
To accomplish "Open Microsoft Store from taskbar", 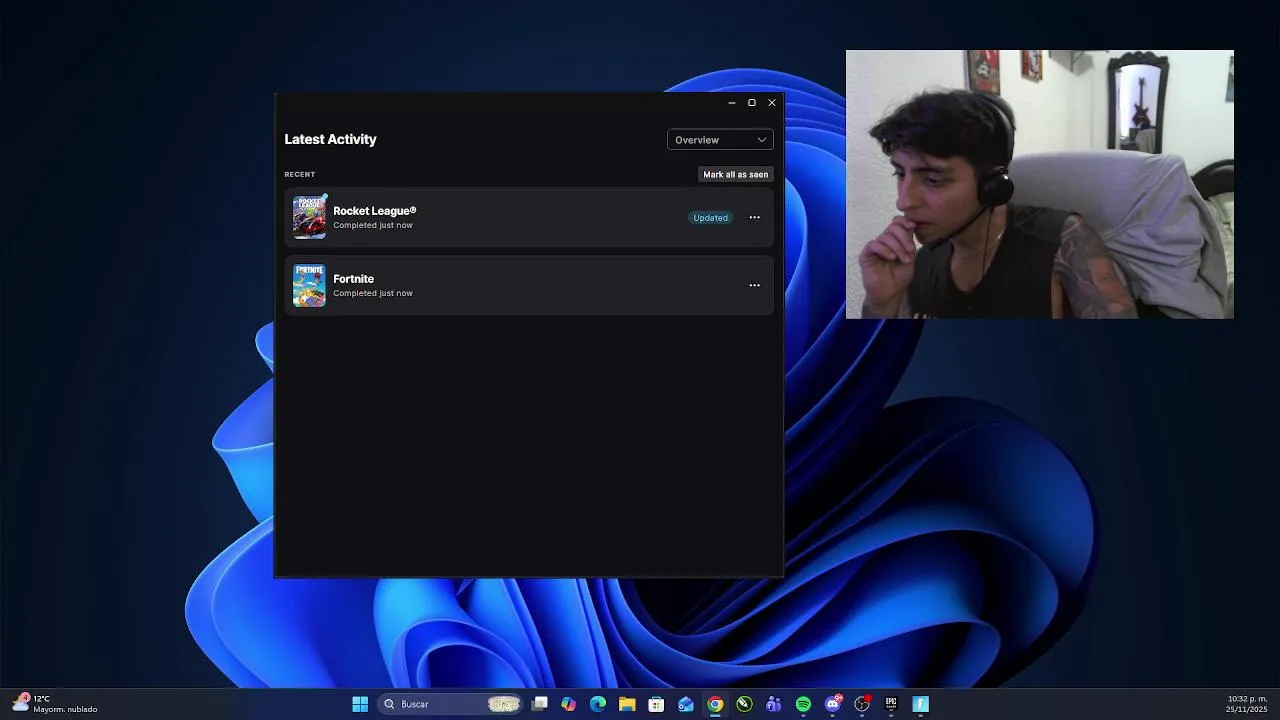I will [x=656, y=704].
